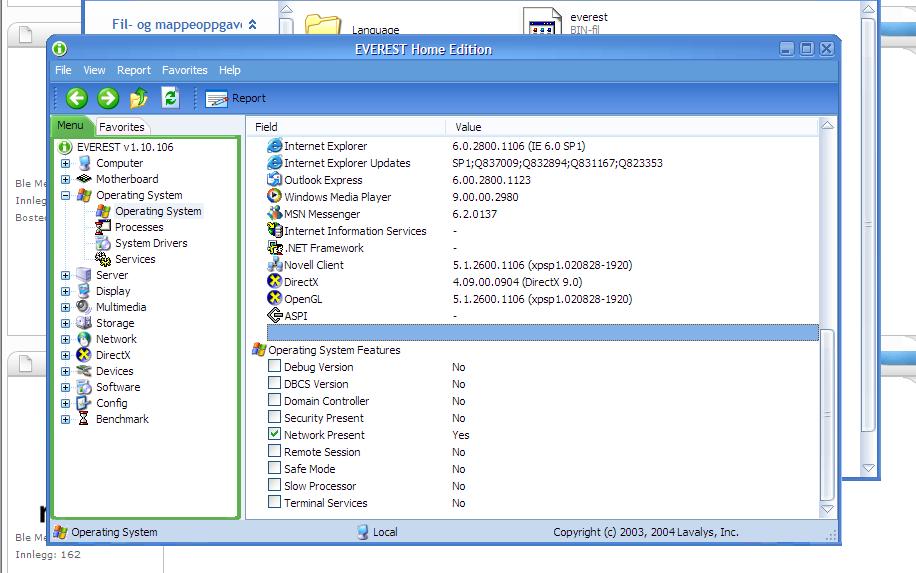Select the System Drivers tree icon
This screenshot has width=916, height=573.
[103, 243]
